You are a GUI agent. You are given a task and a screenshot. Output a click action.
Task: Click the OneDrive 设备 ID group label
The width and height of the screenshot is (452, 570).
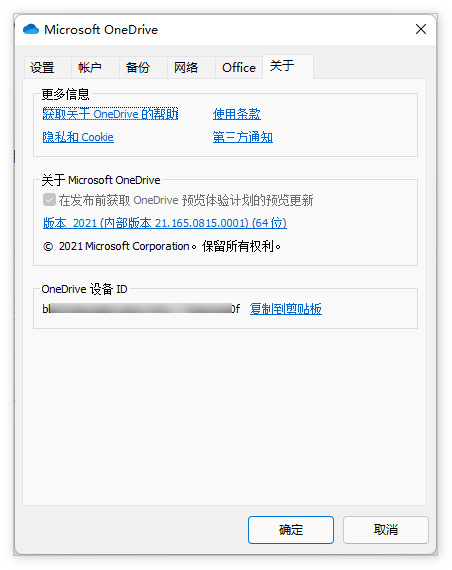click(x=84, y=289)
